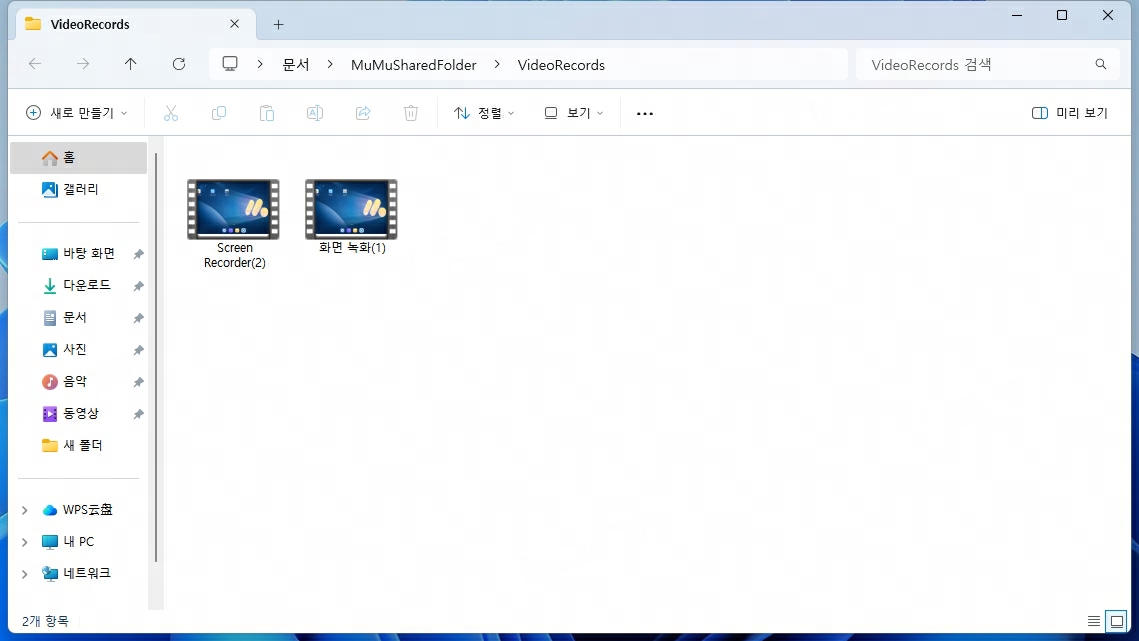
Task: Refresh the VideoRecords folder view
Action: 179,64
